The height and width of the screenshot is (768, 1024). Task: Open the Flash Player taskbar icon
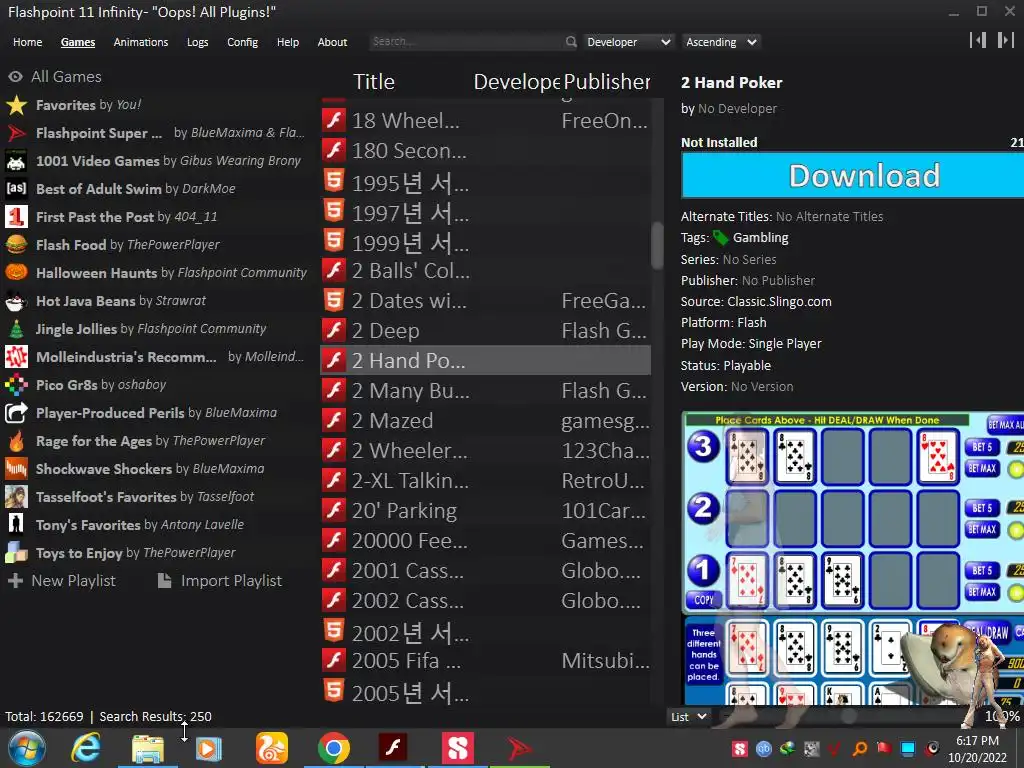click(393, 748)
